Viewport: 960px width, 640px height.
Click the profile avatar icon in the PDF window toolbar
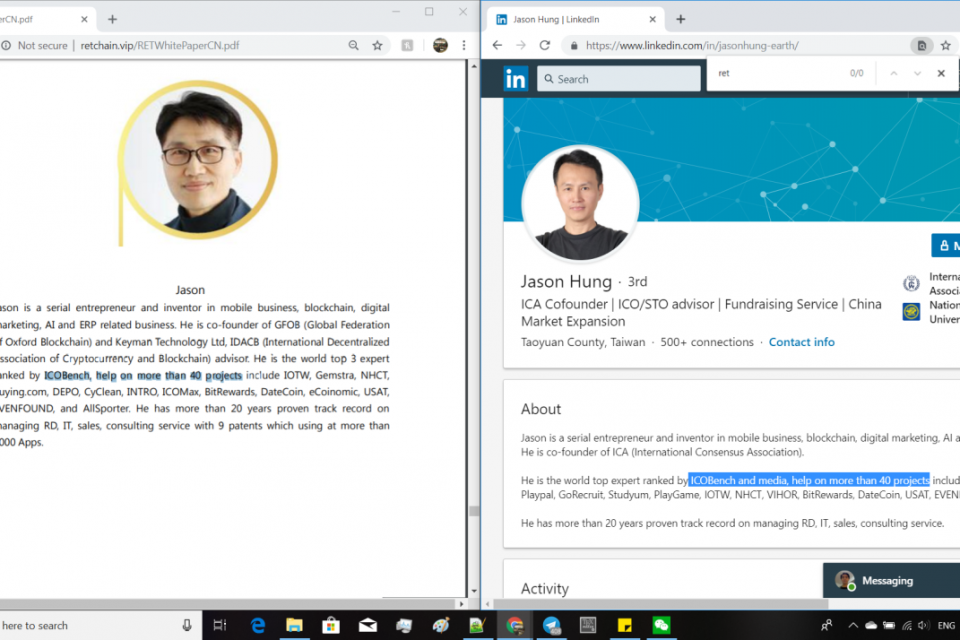coord(440,45)
